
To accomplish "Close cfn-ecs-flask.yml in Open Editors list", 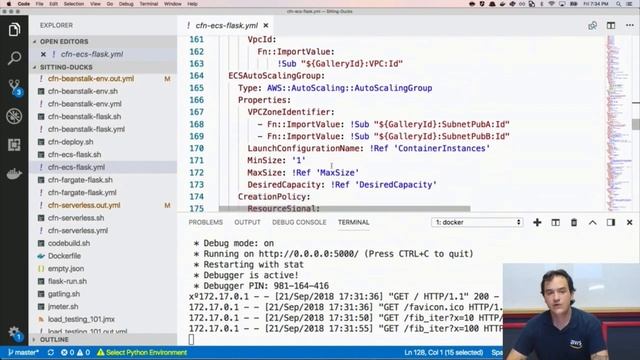I will tap(43, 54).
